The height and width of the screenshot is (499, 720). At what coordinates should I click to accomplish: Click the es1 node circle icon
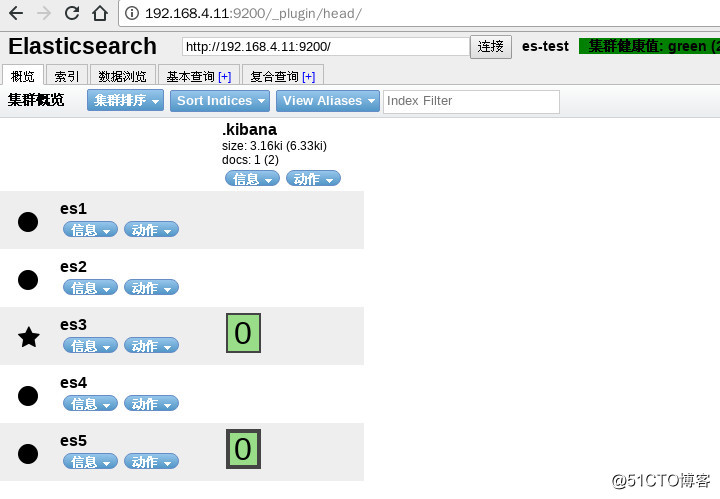point(28,222)
